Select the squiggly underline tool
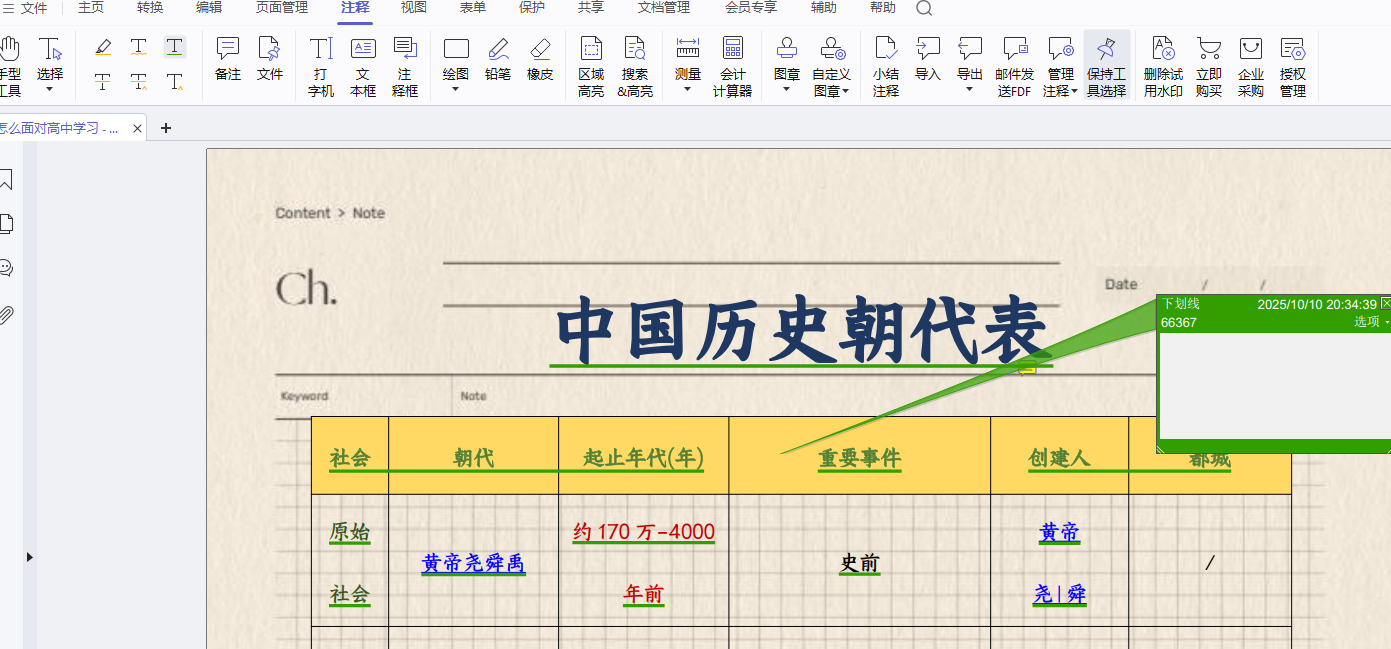Screen dimensions: 1391x649 pos(139,47)
